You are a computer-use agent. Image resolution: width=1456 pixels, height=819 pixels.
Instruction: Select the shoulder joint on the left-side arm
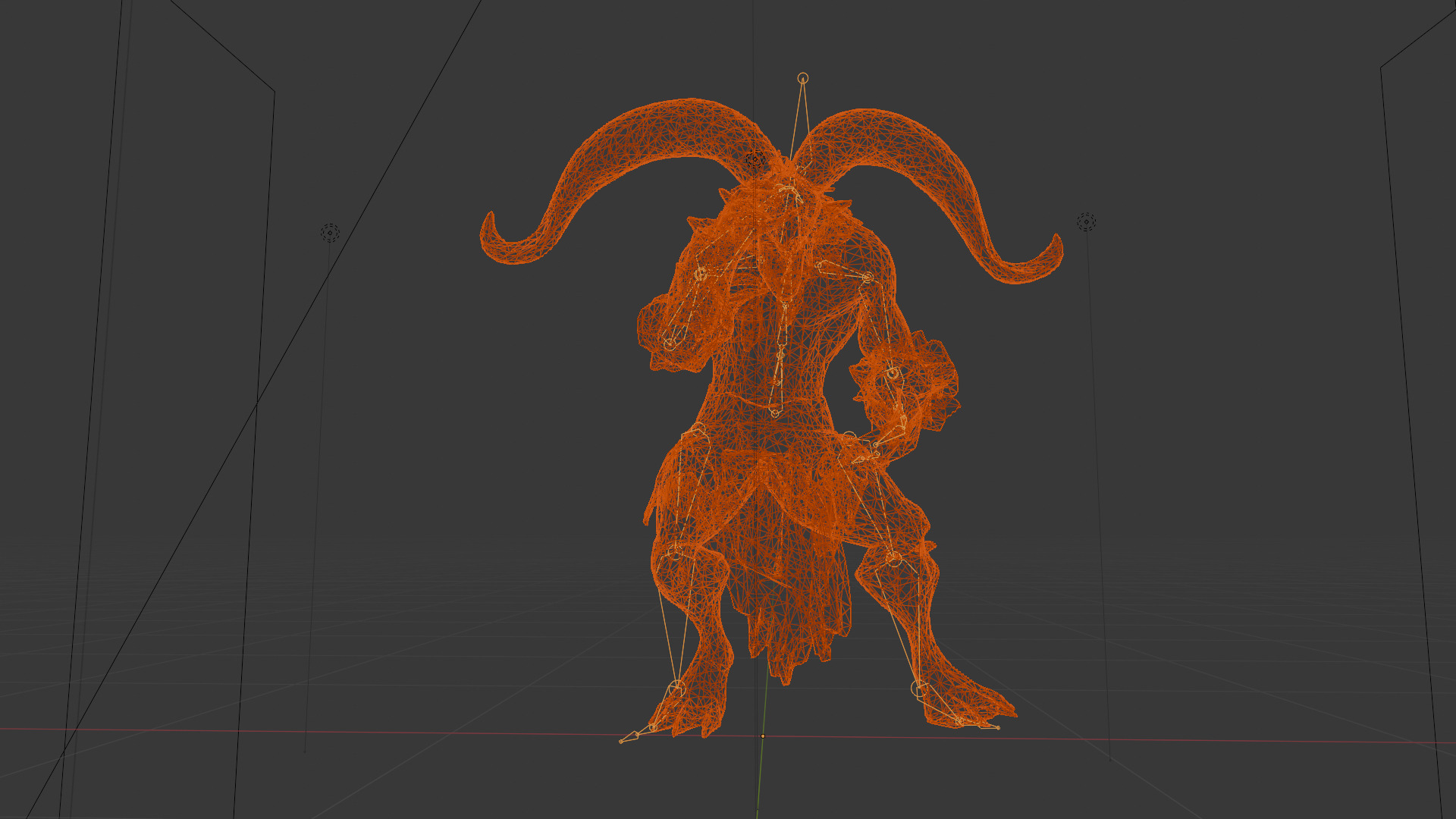701,275
